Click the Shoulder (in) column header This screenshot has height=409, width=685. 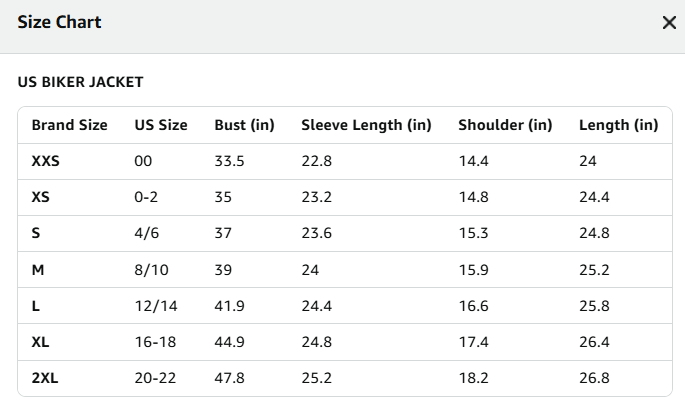[505, 125]
